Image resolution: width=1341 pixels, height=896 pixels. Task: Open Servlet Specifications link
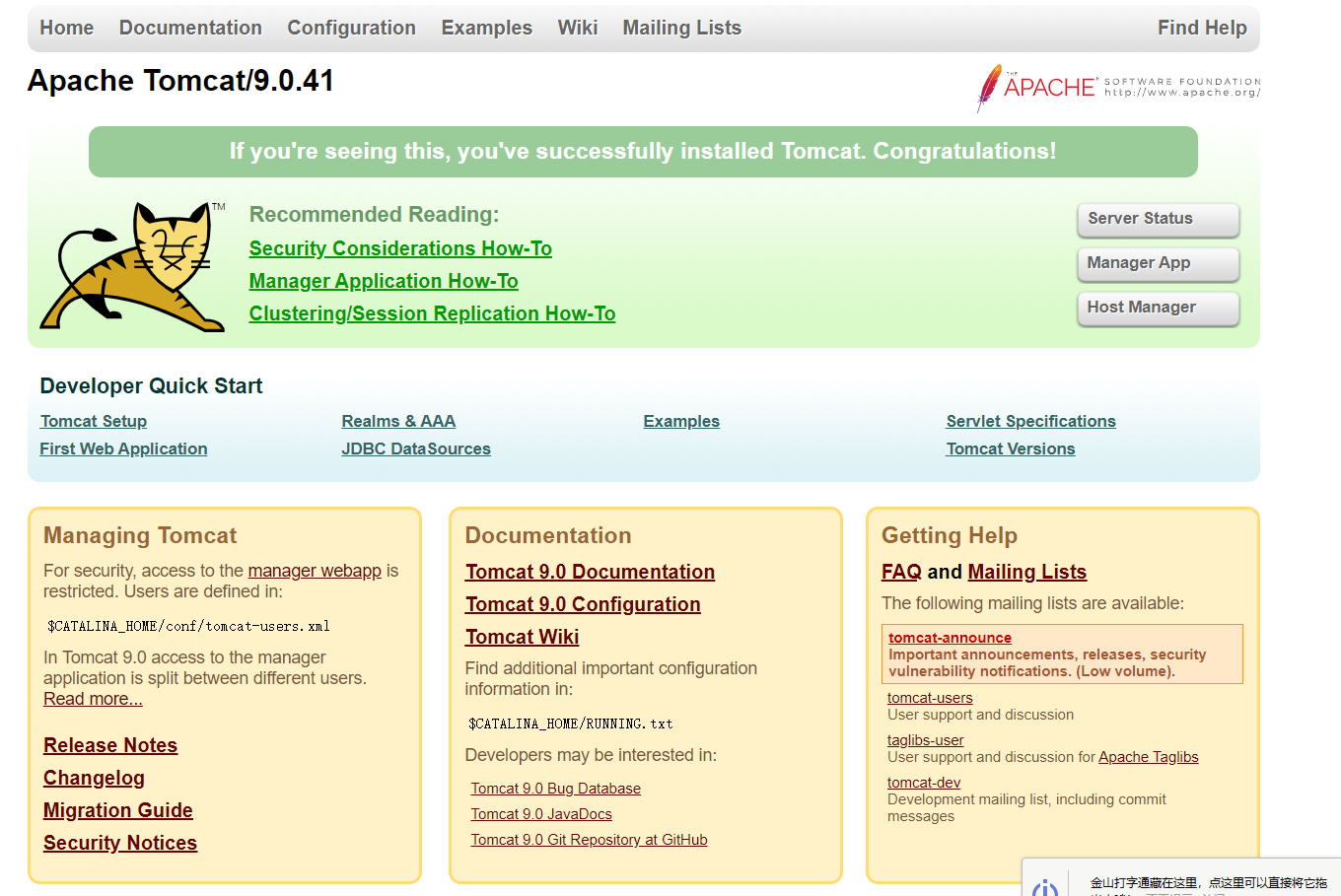click(1030, 421)
